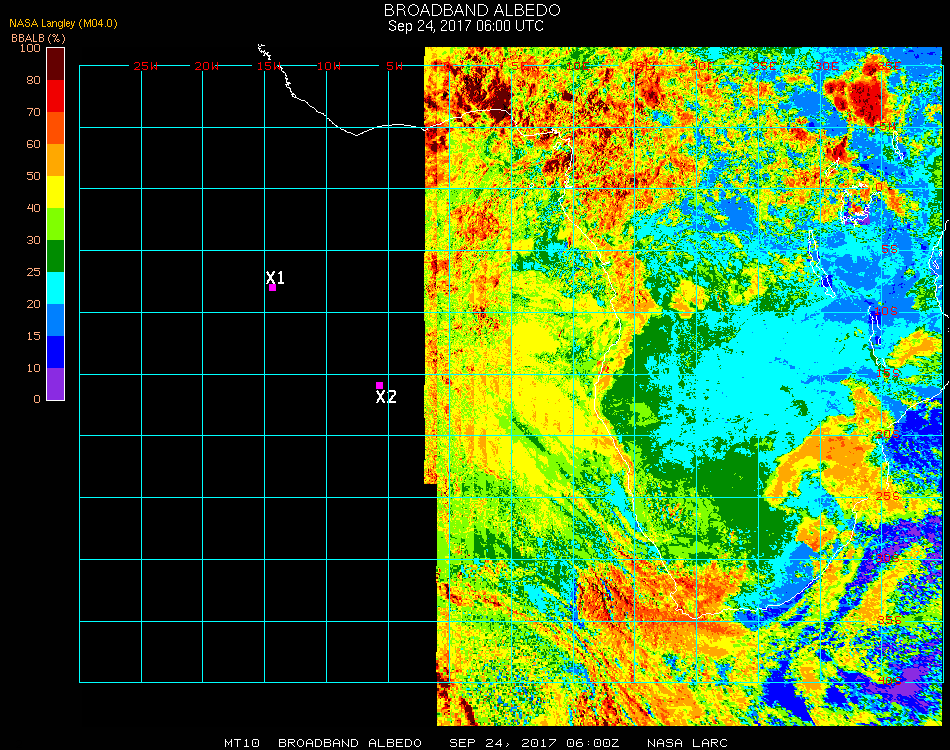Click the legend value "20"
The image size is (950, 750).
point(33,304)
